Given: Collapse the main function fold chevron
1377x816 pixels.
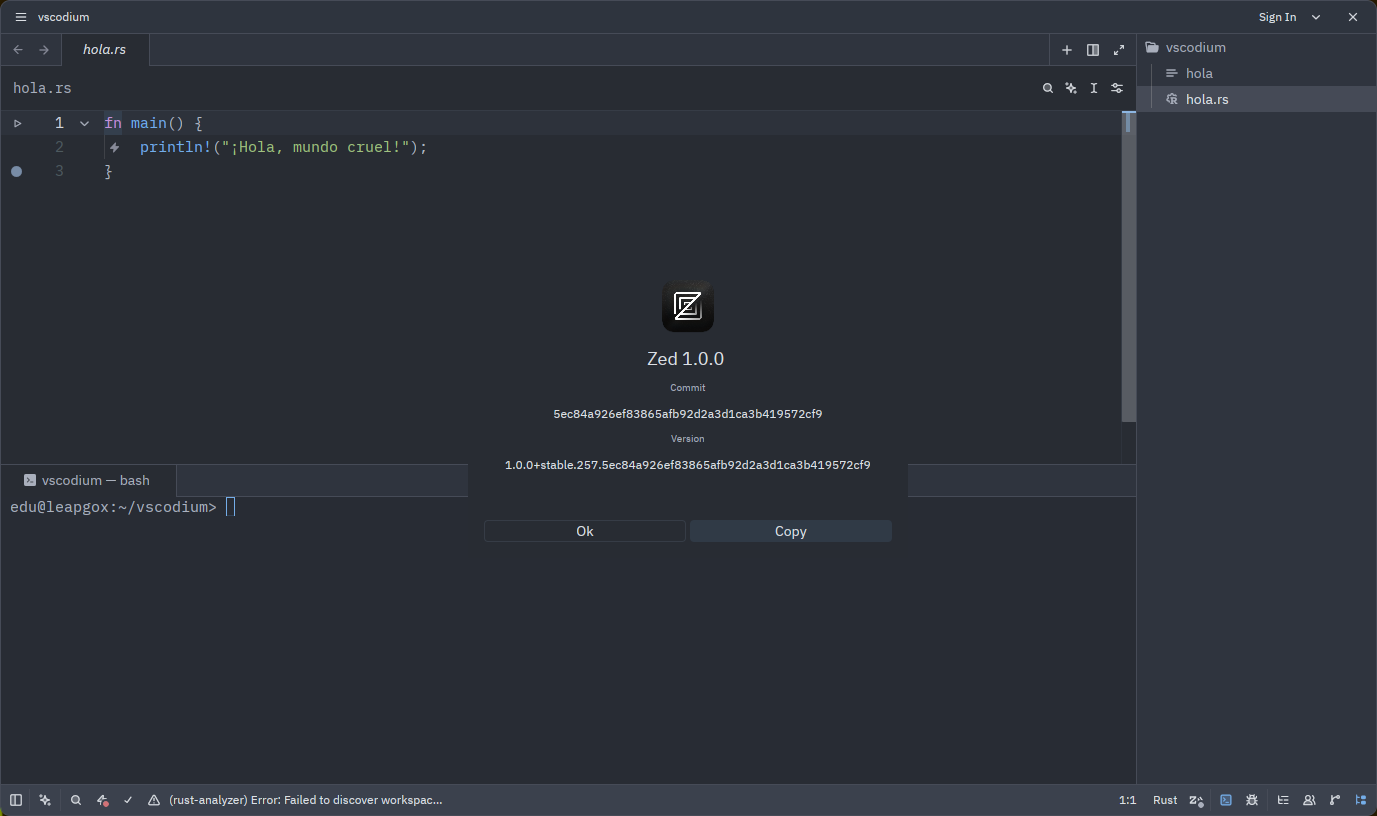Looking at the screenshot, I should pyautogui.click(x=84, y=123).
